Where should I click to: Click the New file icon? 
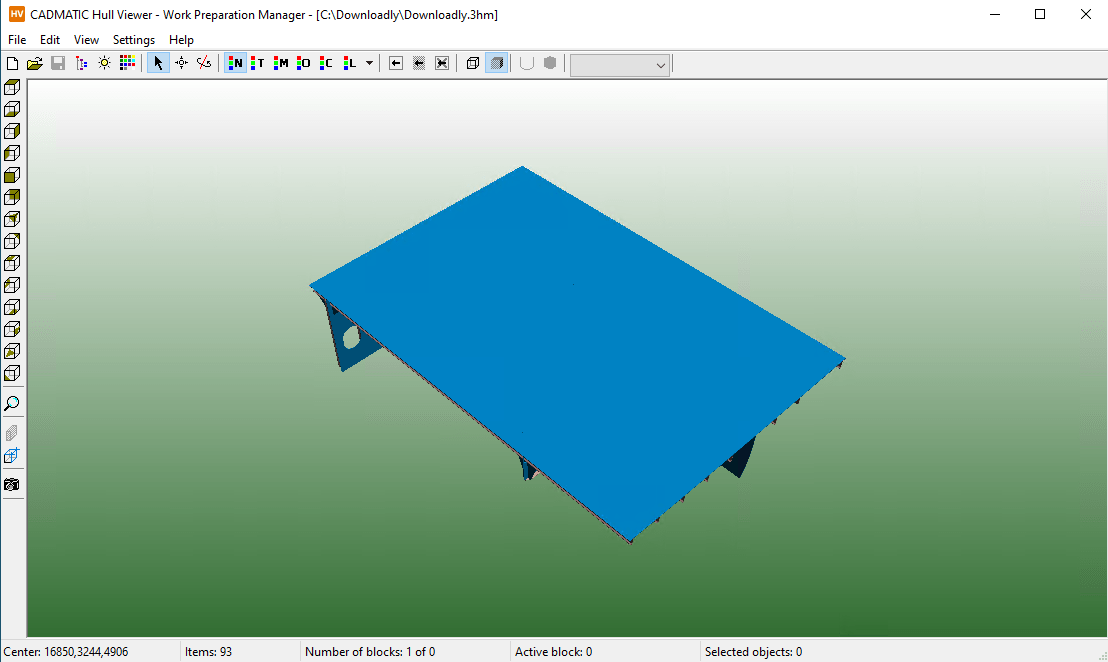tap(13, 63)
